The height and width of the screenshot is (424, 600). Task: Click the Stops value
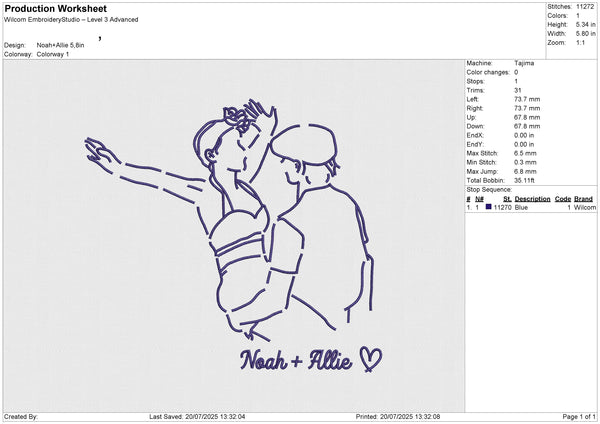pos(516,81)
